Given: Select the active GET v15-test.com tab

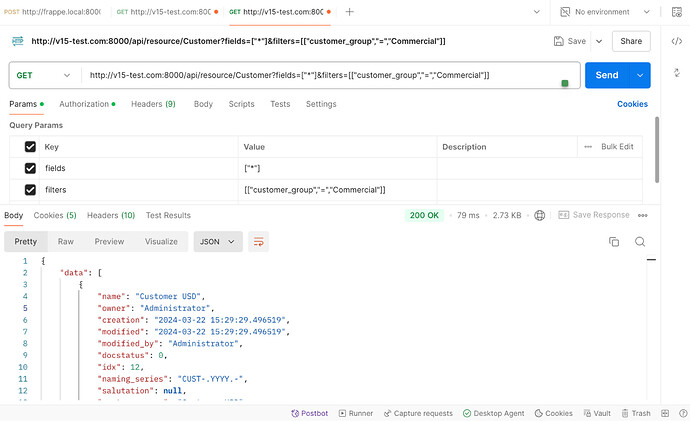Looking at the screenshot, I should [280, 12].
